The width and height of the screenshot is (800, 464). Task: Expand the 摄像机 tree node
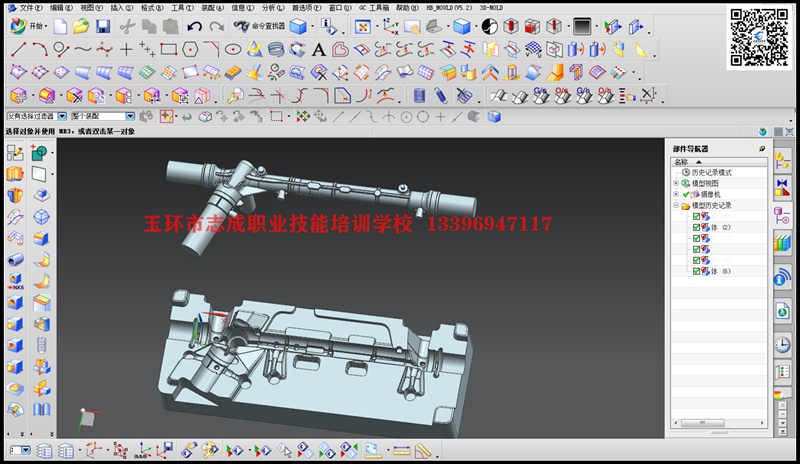[x=676, y=194]
